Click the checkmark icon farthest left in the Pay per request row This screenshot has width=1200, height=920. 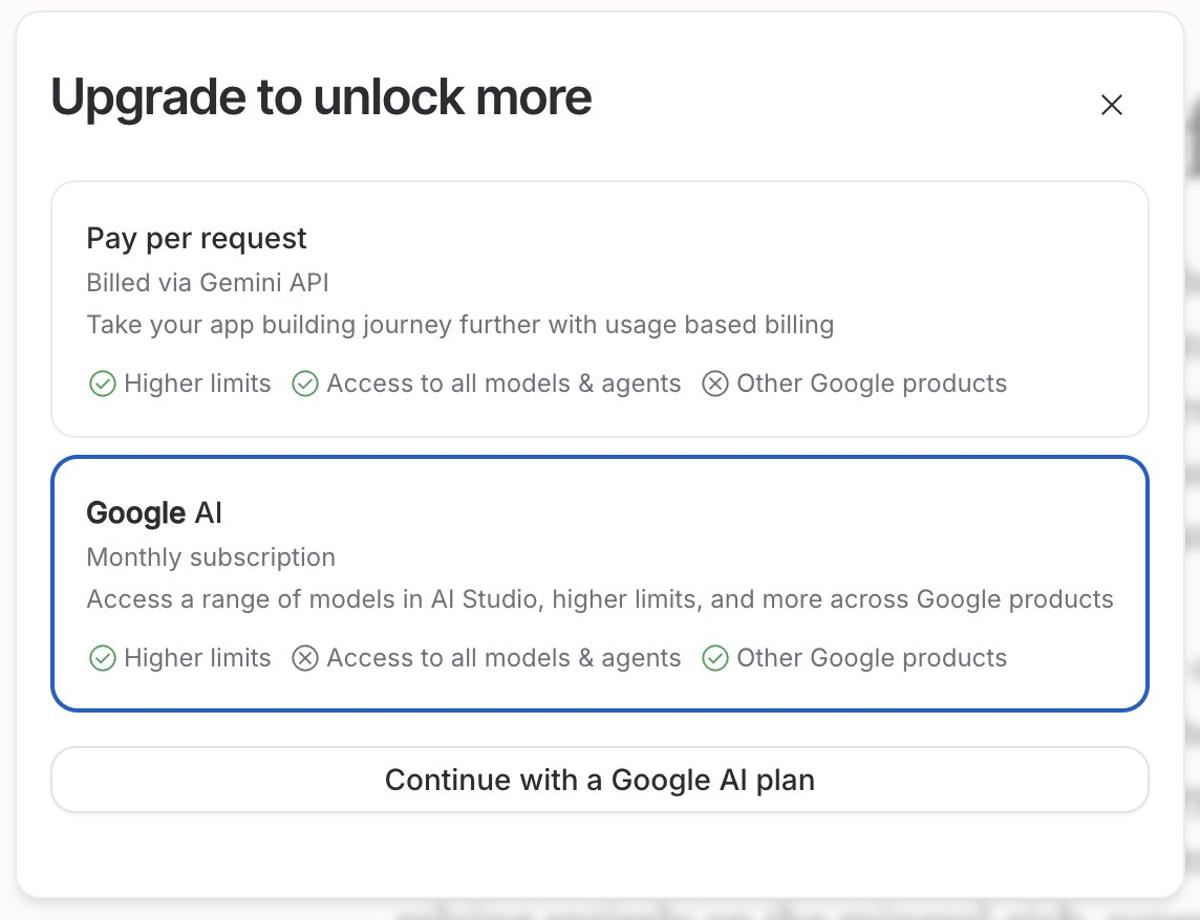coord(103,383)
